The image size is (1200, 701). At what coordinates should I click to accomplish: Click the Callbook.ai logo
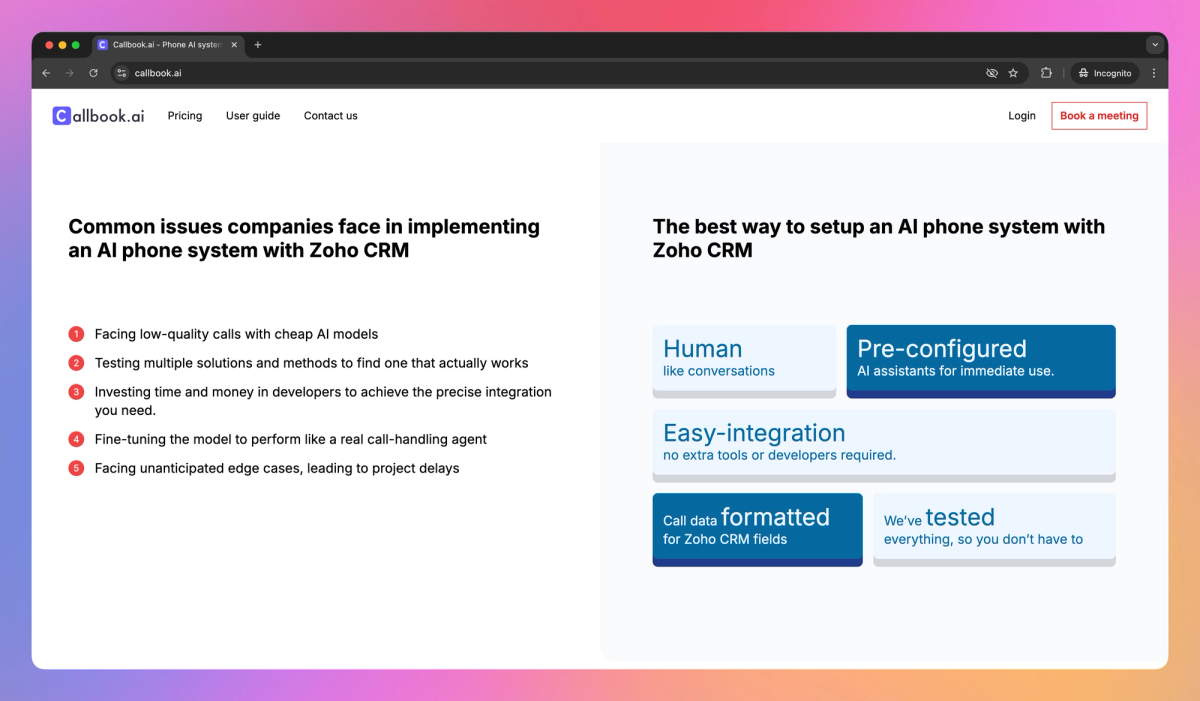[98, 116]
